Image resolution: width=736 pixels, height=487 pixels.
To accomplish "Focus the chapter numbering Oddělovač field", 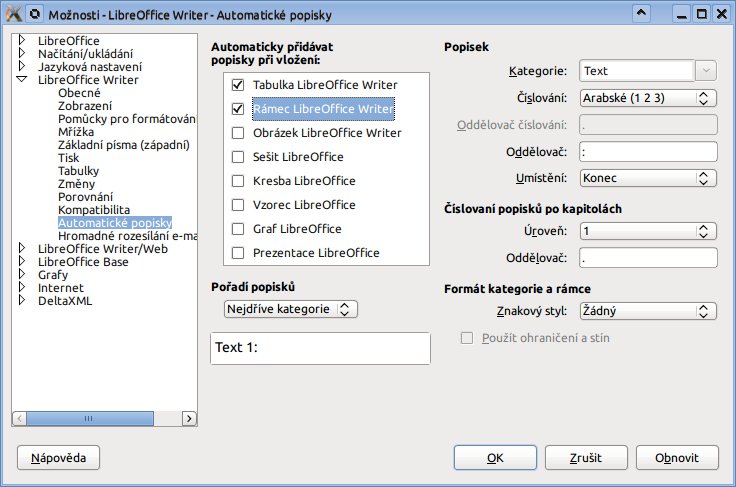I will (648, 258).
